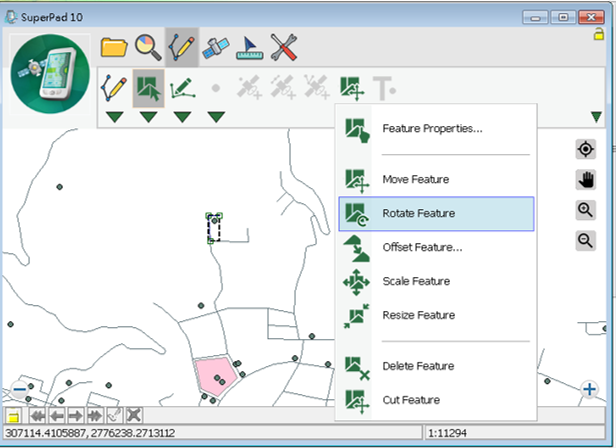Select Feature Properties... menu entry

point(432,129)
